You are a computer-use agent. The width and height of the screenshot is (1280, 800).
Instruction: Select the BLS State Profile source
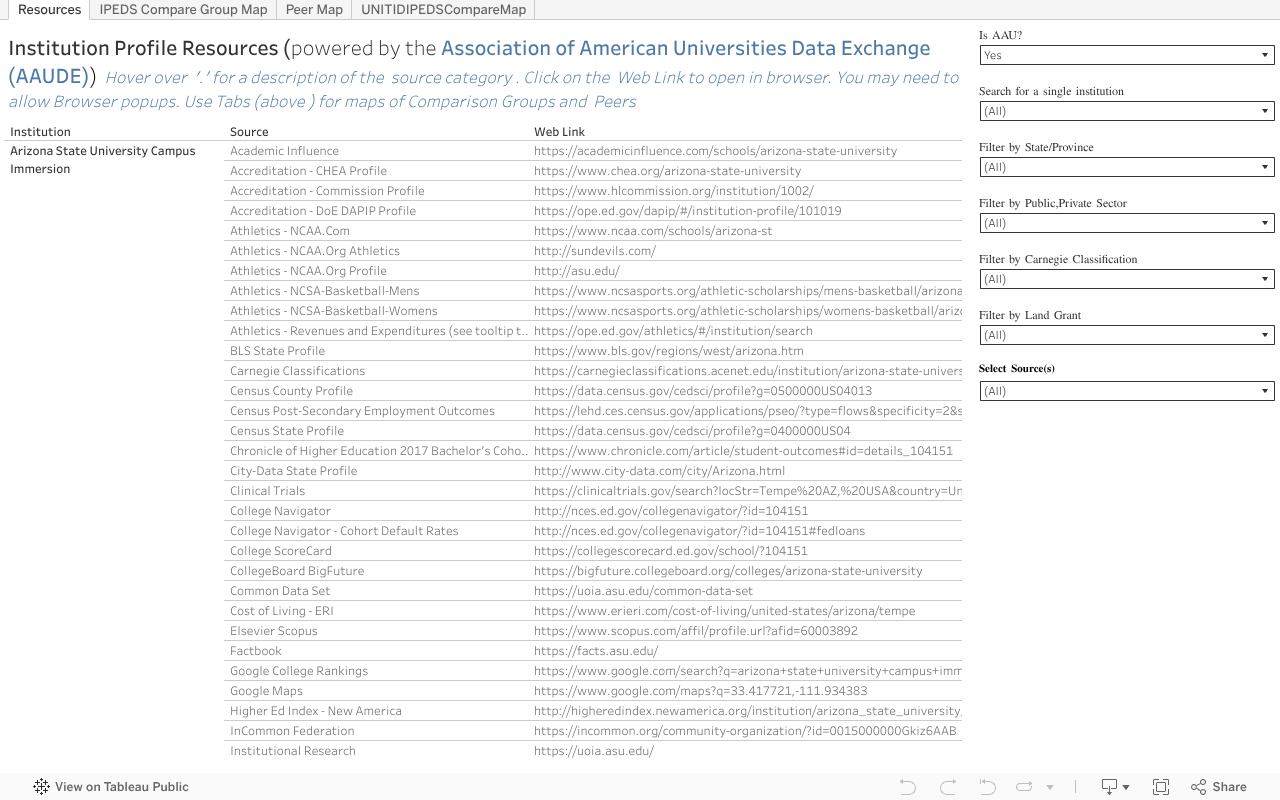coord(277,351)
